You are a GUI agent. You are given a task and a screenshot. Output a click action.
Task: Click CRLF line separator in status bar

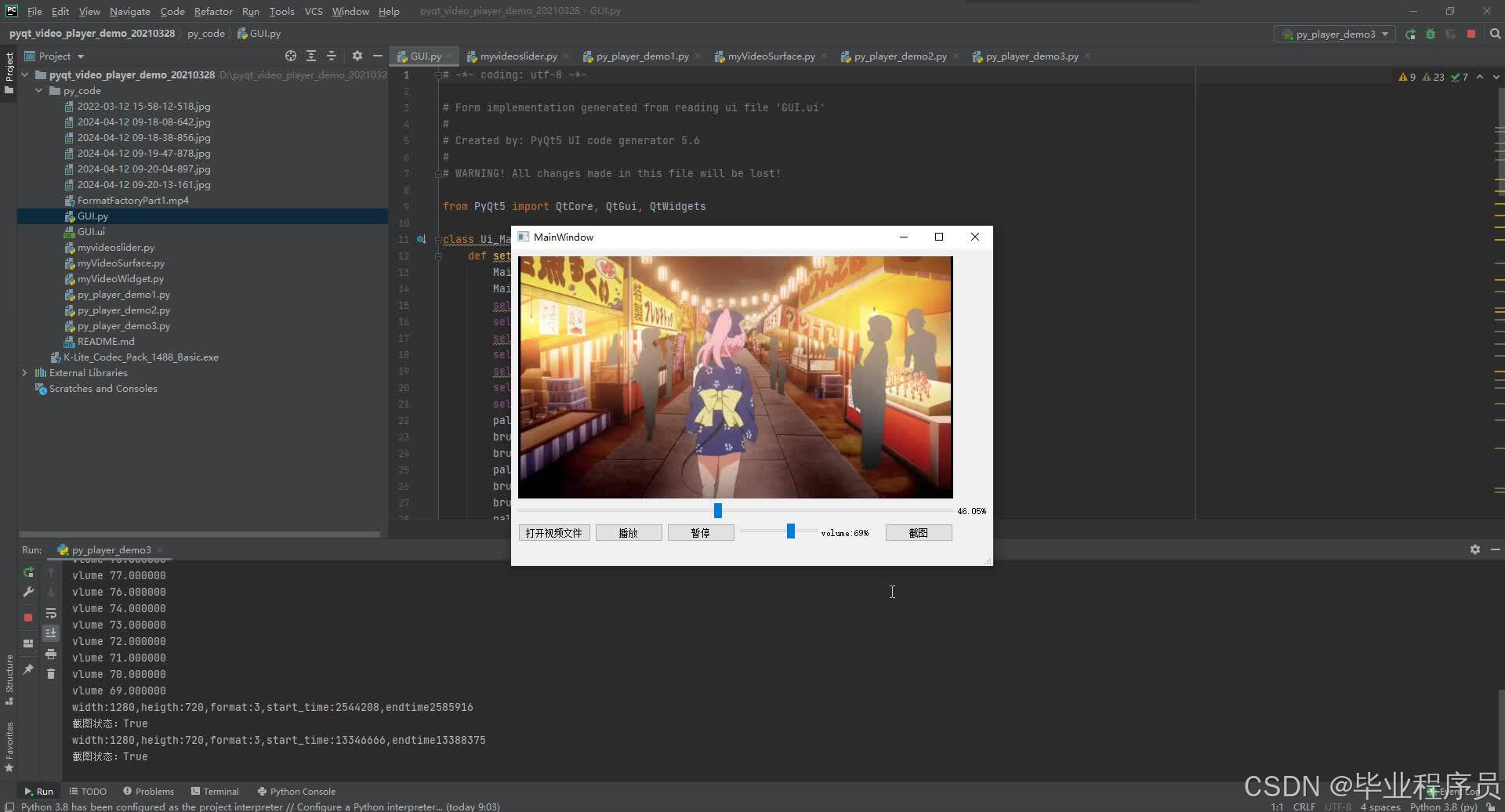[x=1304, y=807]
